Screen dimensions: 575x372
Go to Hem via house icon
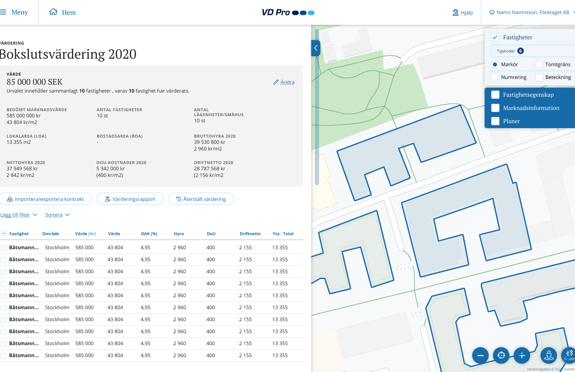53,12
